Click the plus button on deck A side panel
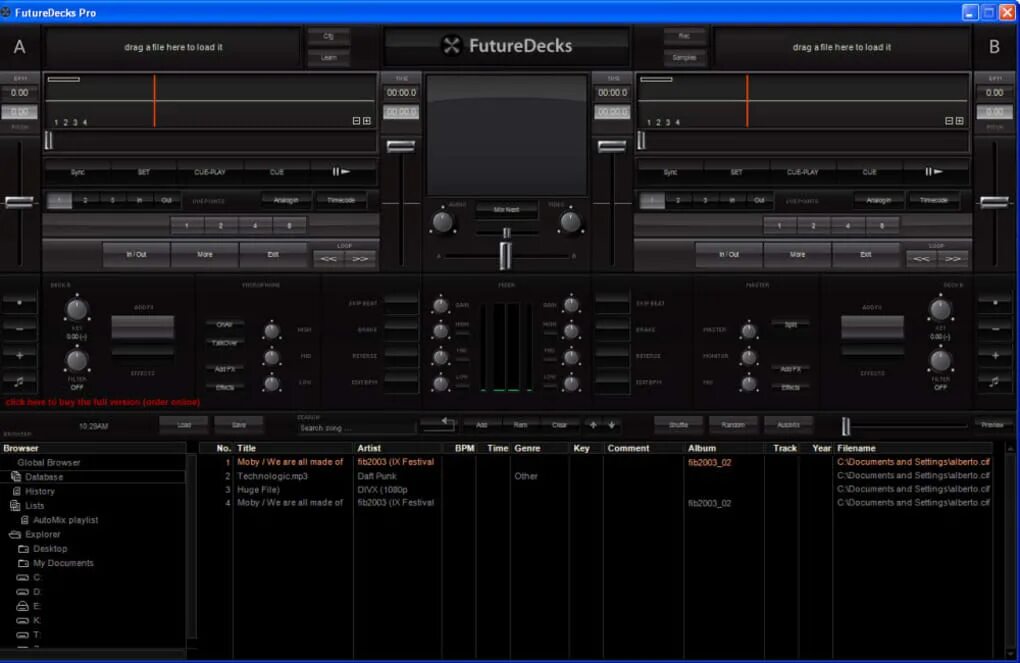This screenshot has width=1020, height=663. pos(20,355)
